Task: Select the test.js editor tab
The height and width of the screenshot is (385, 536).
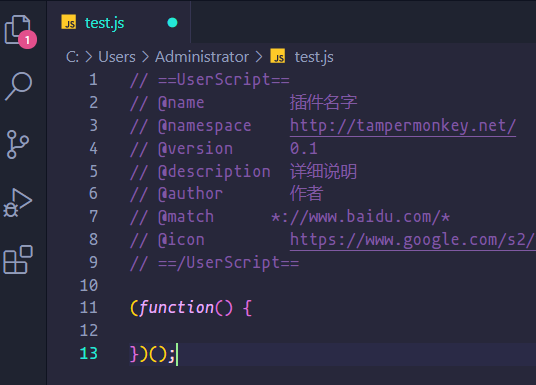Action: [119, 23]
